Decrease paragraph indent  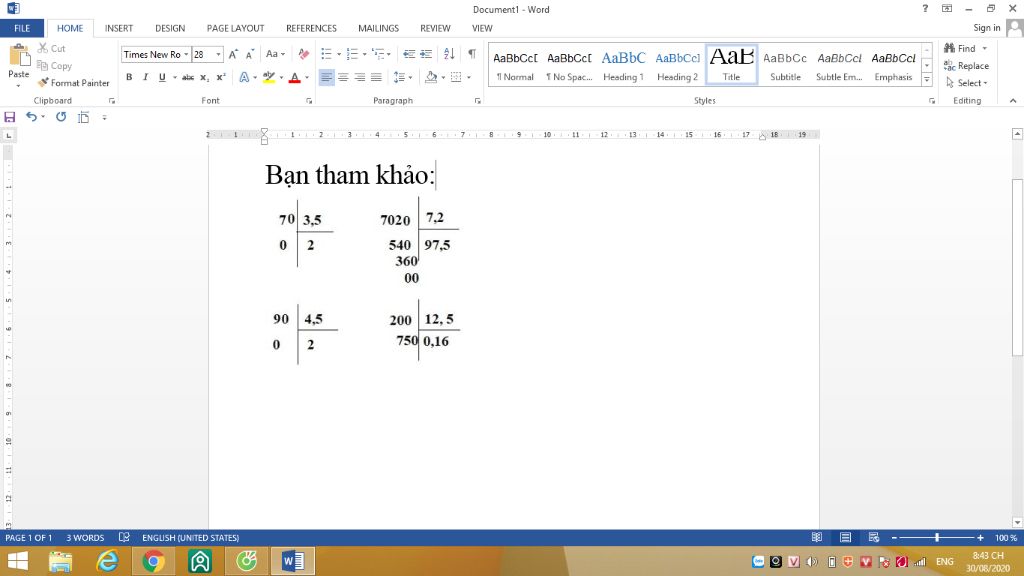point(409,54)
